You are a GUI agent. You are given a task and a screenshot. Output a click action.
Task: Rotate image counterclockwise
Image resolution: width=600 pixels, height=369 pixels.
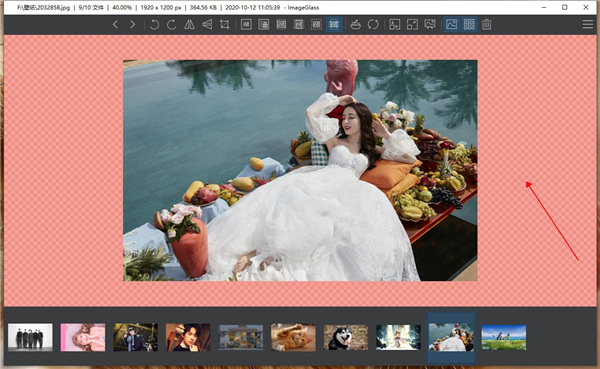click(154, 24)
